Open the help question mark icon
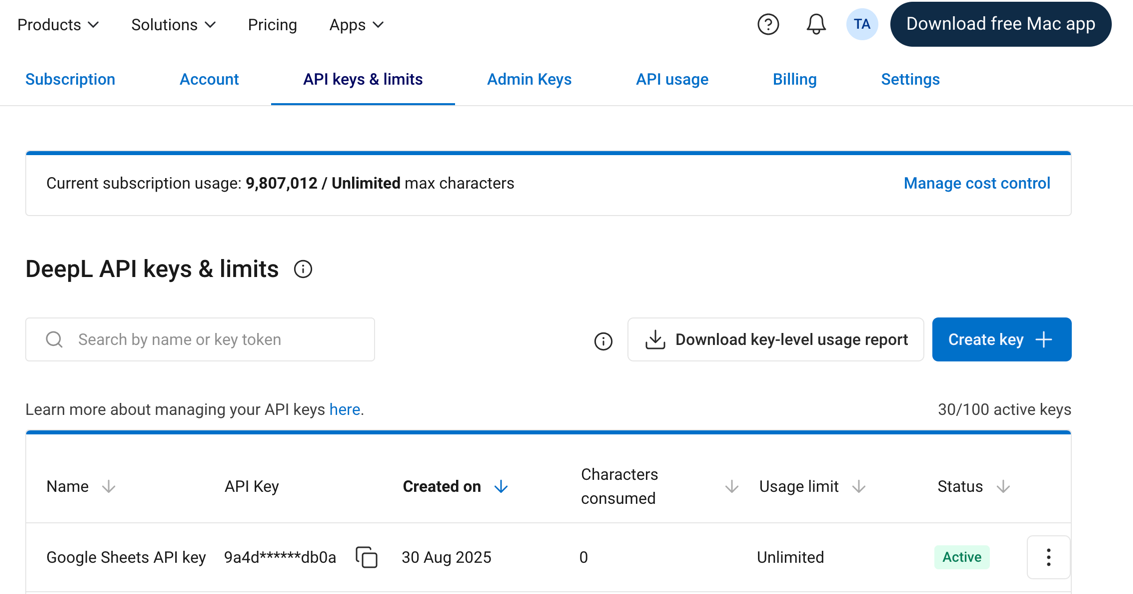The width and height of the screenshot is (1133, 594). [768, 25]
